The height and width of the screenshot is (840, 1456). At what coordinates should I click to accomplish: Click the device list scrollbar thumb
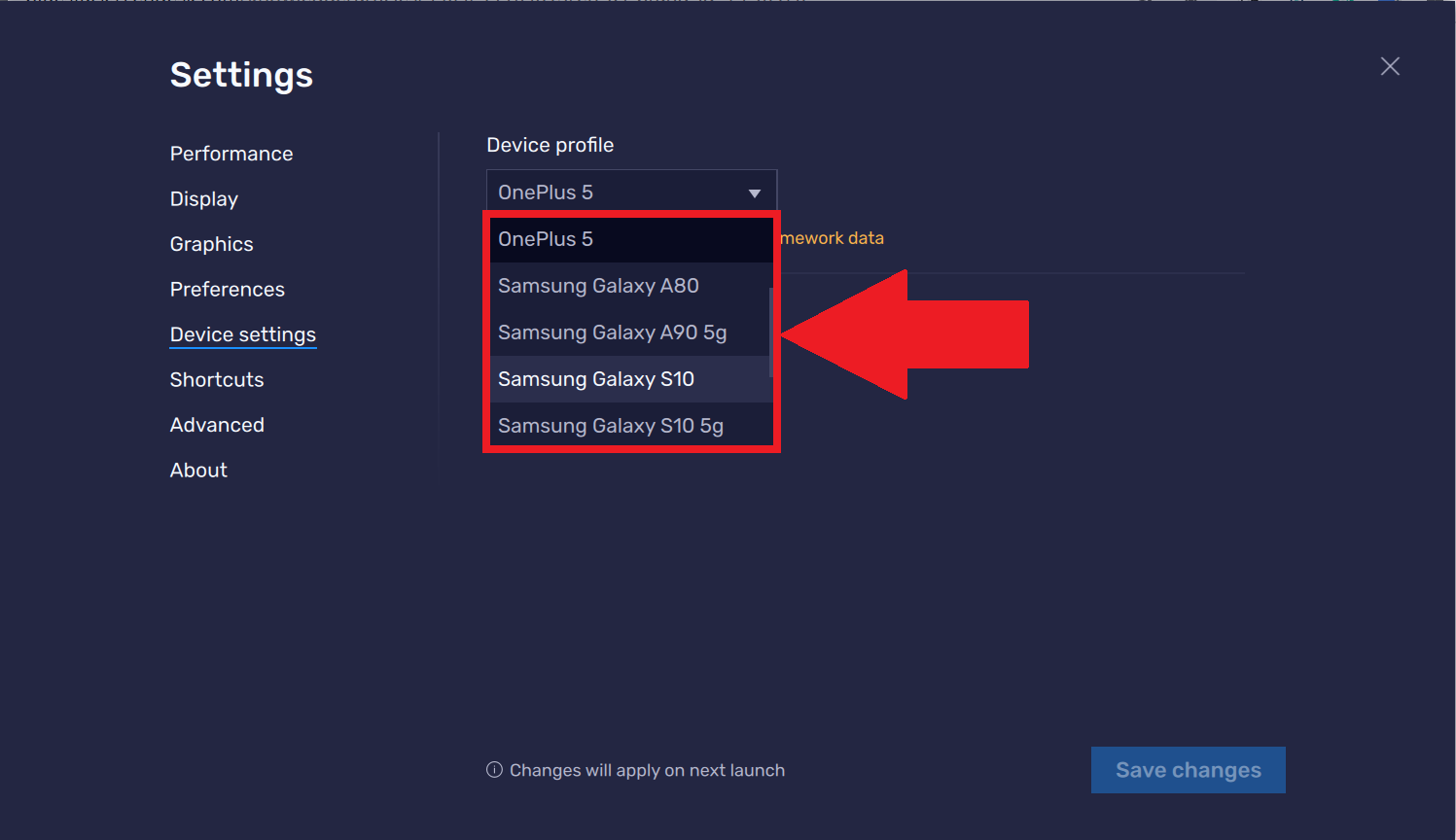[x=770, y=332]
